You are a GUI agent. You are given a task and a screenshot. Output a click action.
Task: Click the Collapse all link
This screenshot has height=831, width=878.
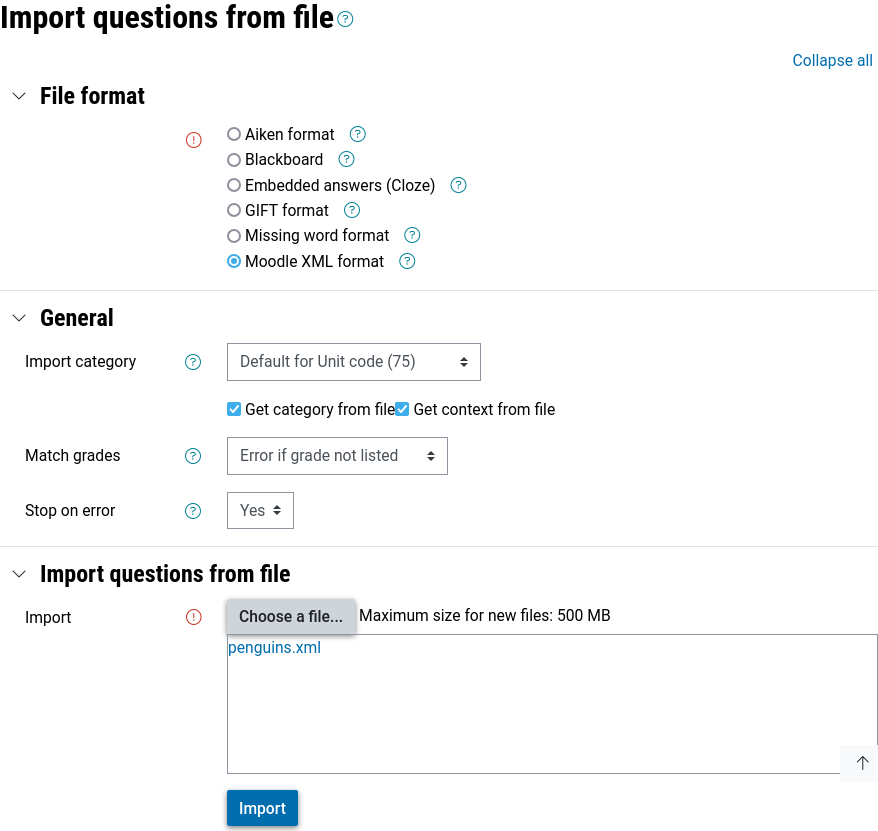832,60
